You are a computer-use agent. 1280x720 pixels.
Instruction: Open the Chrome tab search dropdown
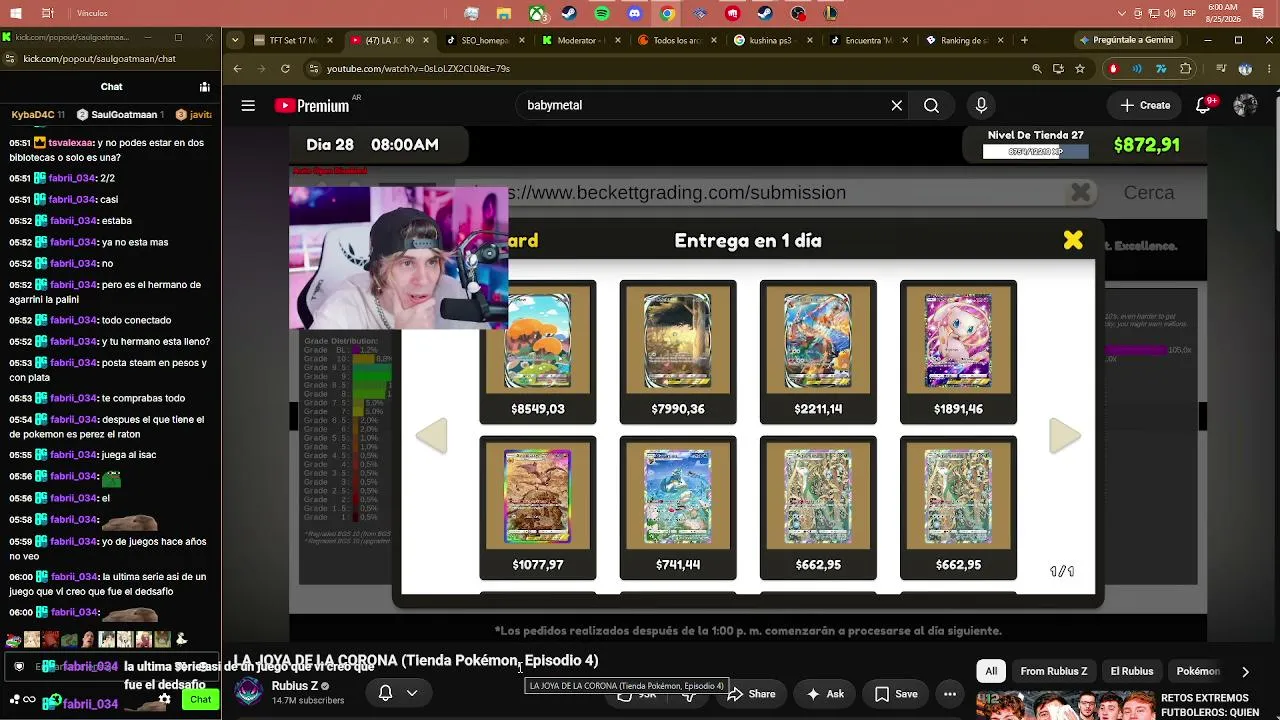point(235,40)
